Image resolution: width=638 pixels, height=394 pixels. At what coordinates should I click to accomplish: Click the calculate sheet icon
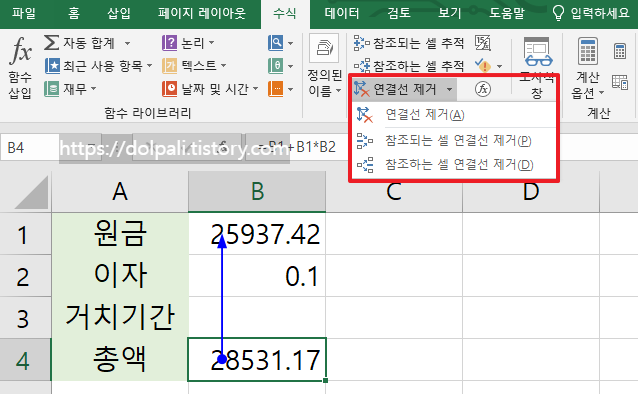(620, 82)
